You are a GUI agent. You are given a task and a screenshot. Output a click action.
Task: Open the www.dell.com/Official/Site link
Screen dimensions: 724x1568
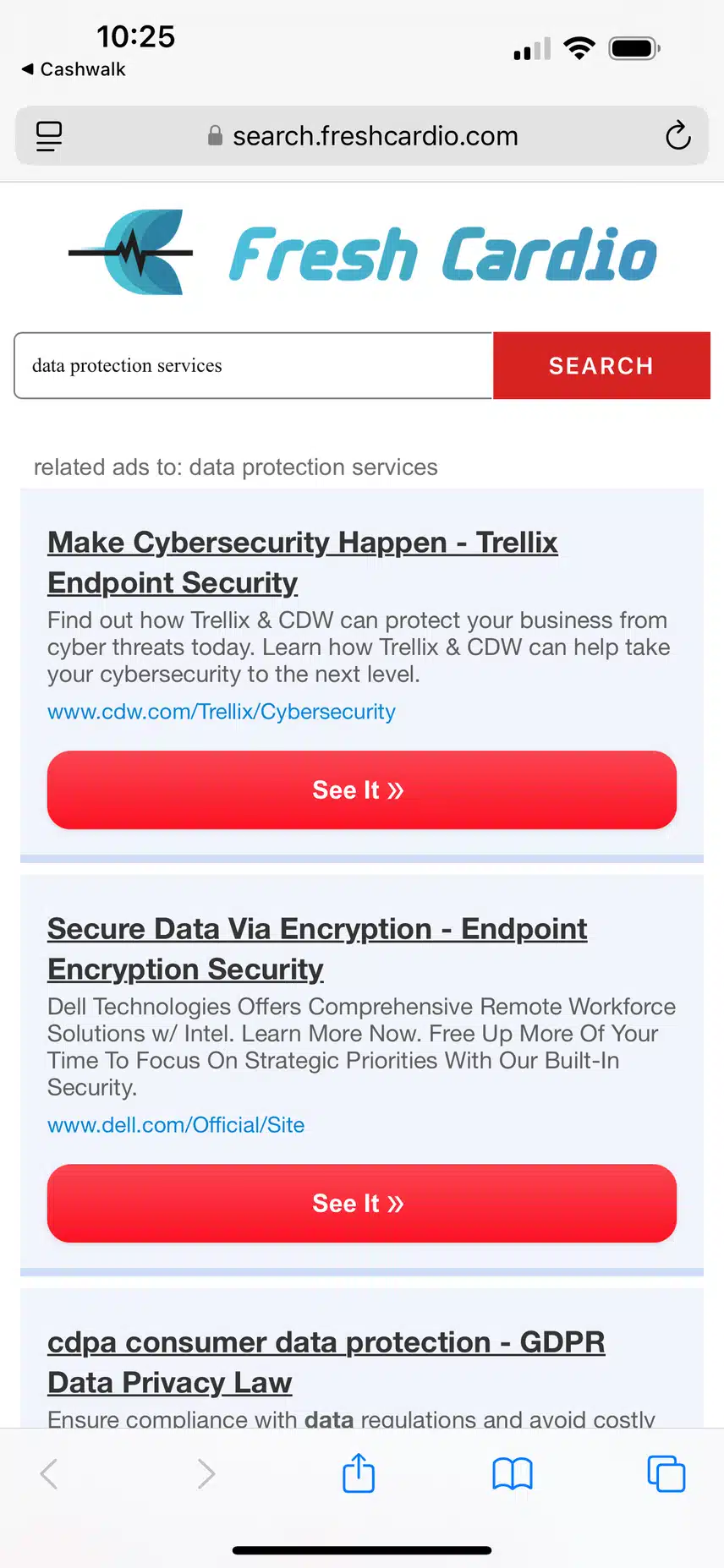tap(176, 1125)
